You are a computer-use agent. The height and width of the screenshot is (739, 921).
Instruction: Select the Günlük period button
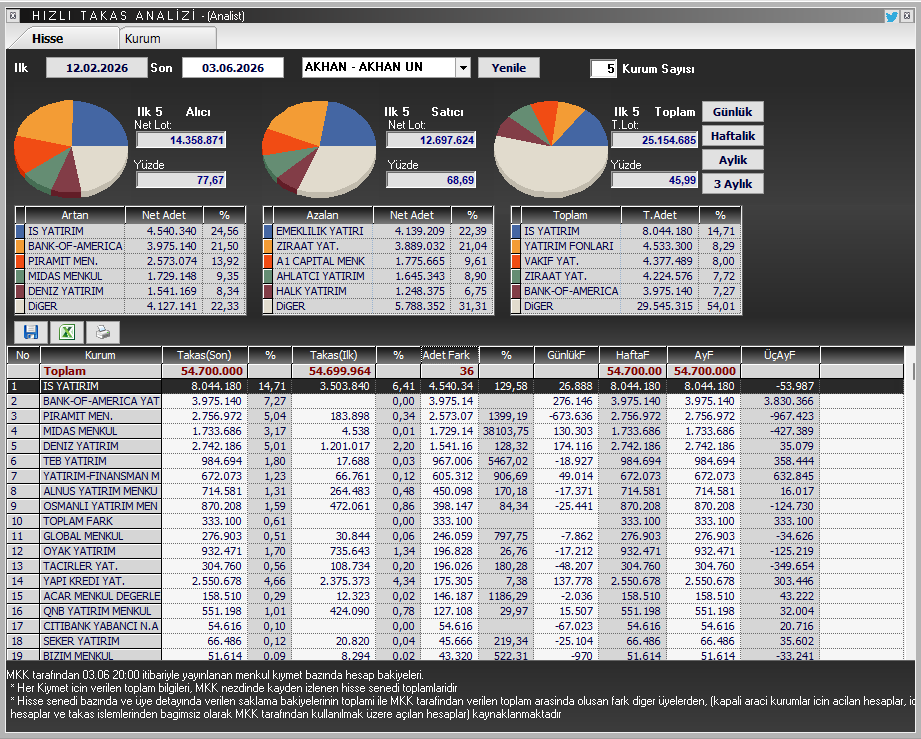click(732, 112)
